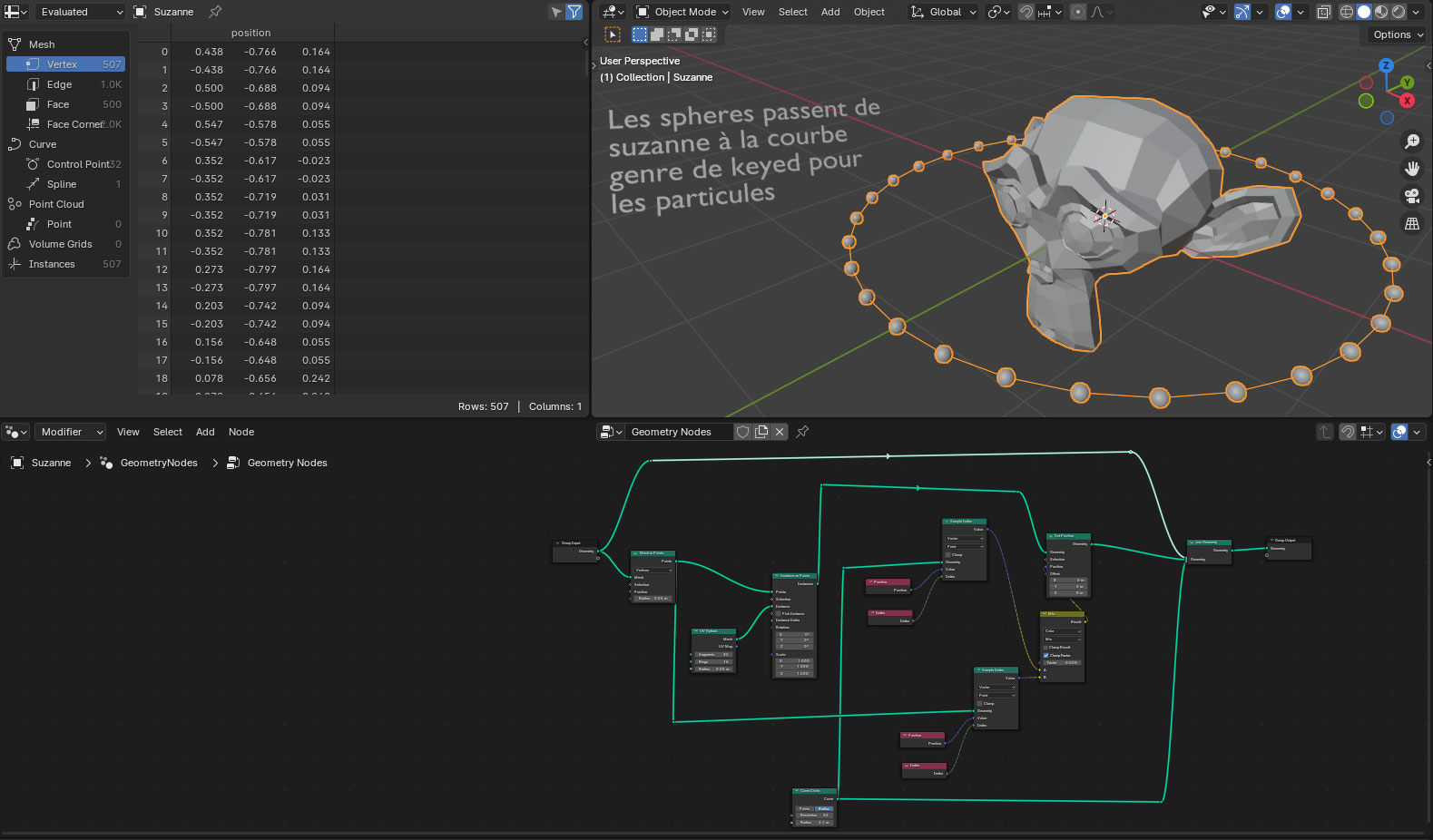Select Instances entry in spreadsheet
Image resolution: width=1433 pixels, height=840 pixels.
coord(65,264)
